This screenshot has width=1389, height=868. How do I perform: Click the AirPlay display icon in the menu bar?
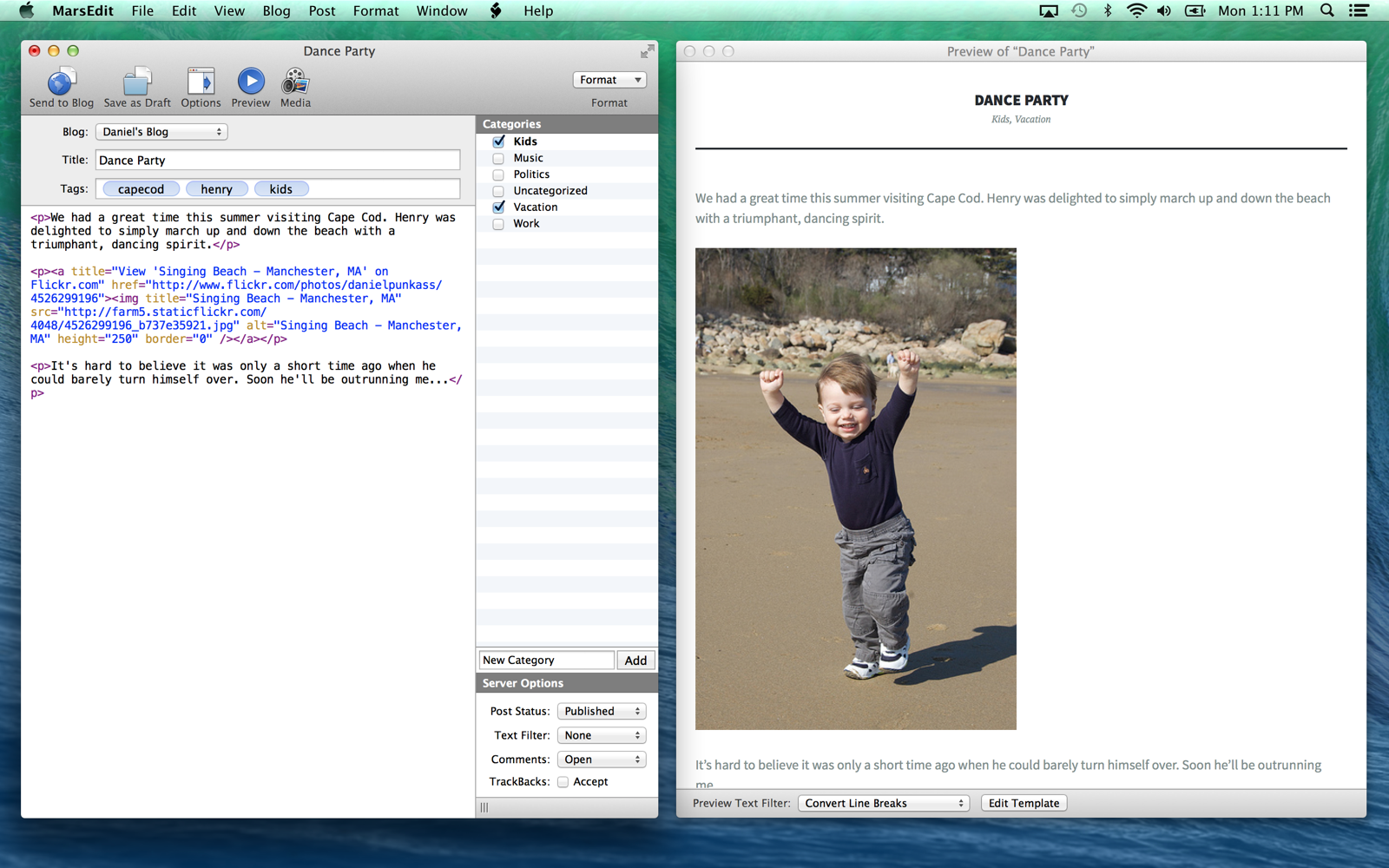(x=1049, y=10)
